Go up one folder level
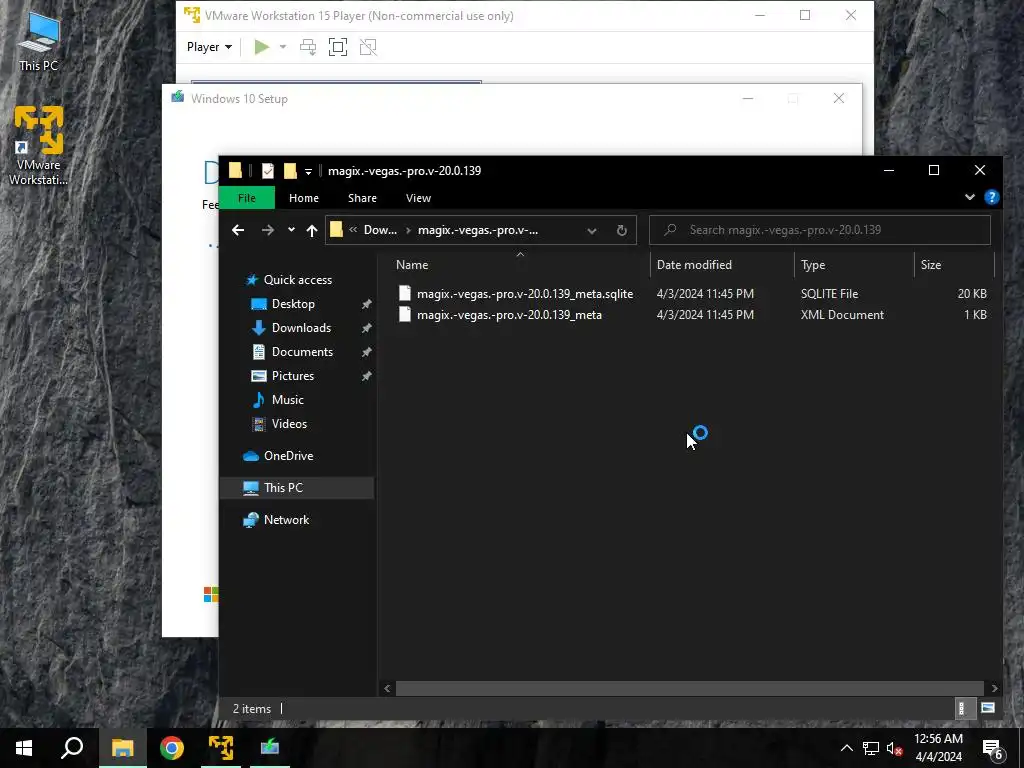 [x=312, y=230]
